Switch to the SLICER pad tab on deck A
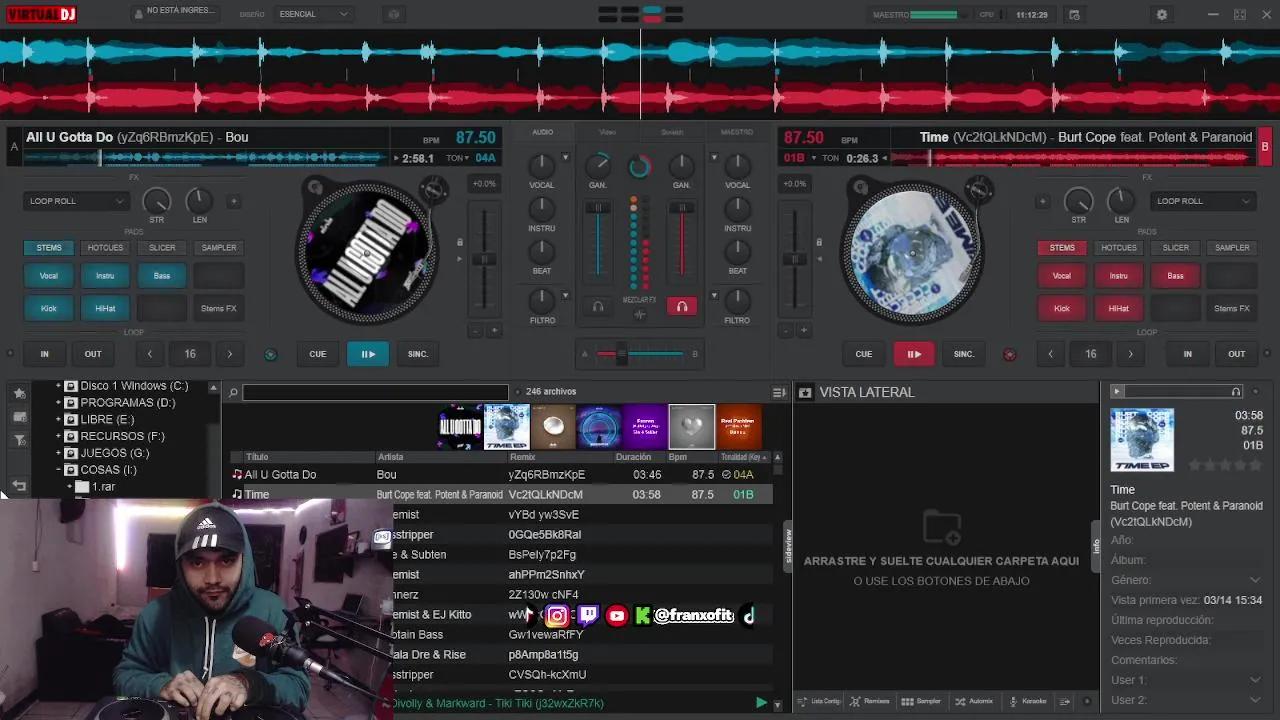The height and width of the screenshot is (720, 1280). (x=162, y=248)
